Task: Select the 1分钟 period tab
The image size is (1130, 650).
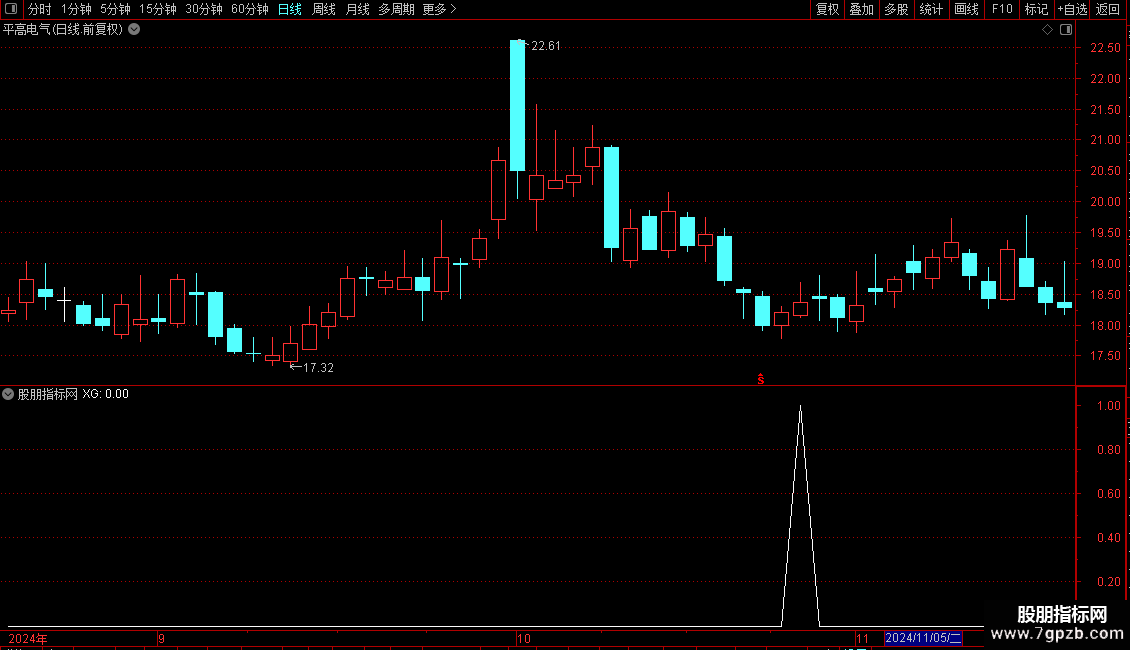Action: (76, 9)
